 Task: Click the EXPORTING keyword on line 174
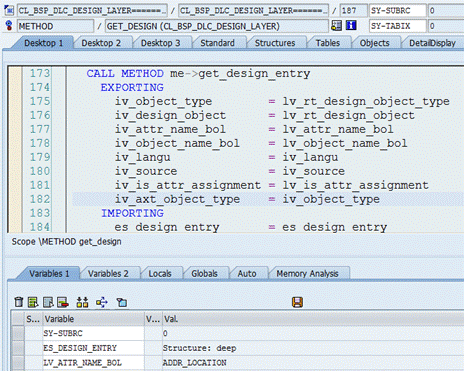click(x=132, y=87)
